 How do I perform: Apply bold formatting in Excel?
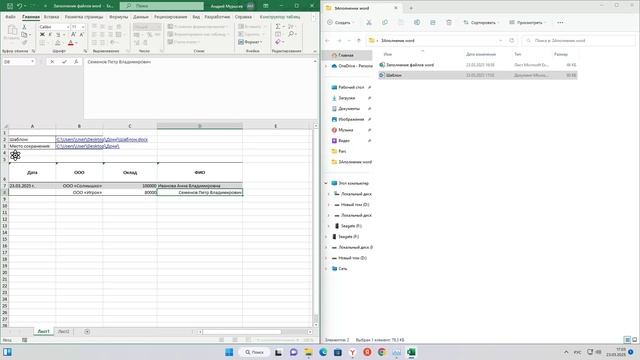(x=42, y=35)
